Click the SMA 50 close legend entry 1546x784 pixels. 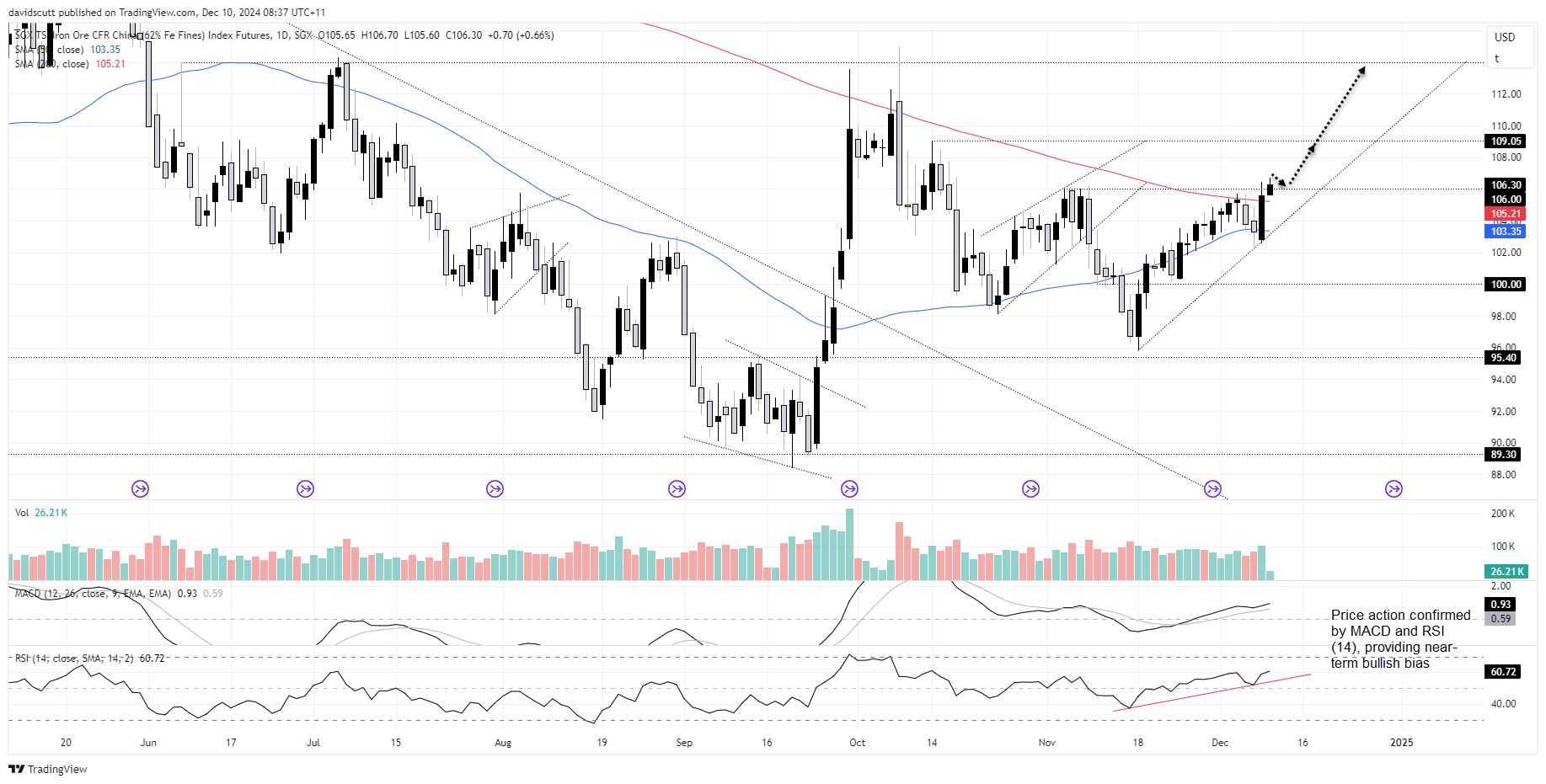(x=67, y=50)
